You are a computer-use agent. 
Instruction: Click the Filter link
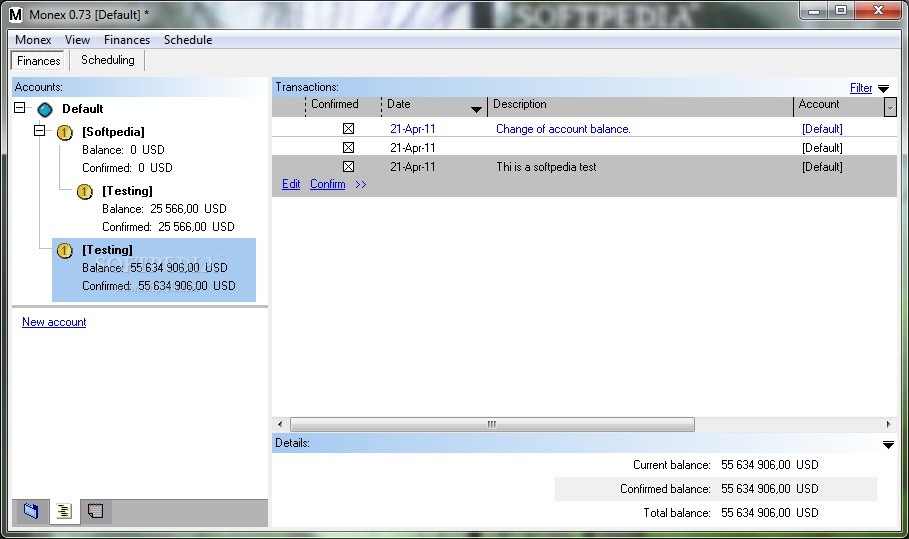click(x=861, y=88)
